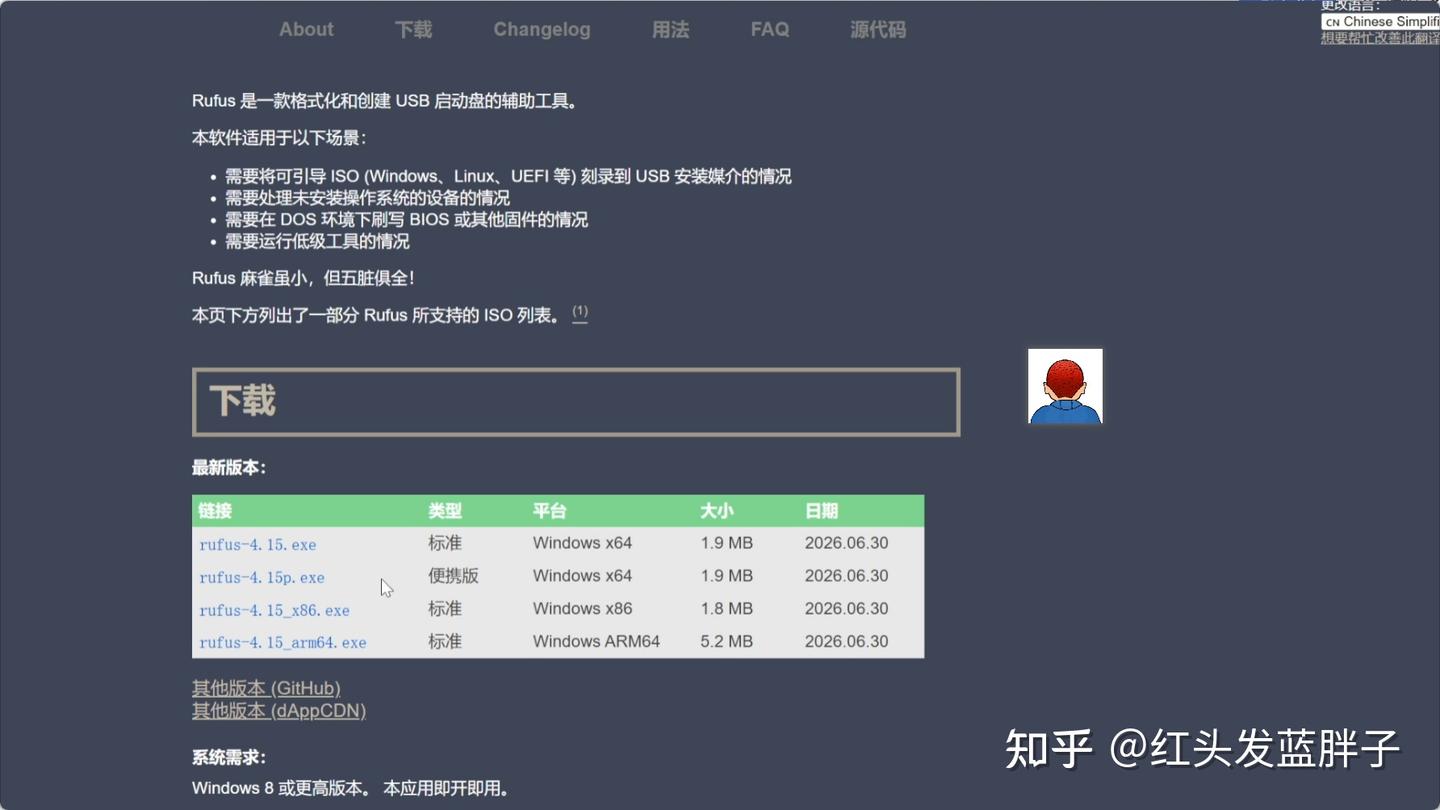Open the Changelog navigation item
1440x810 pixels.
point(542,30)
